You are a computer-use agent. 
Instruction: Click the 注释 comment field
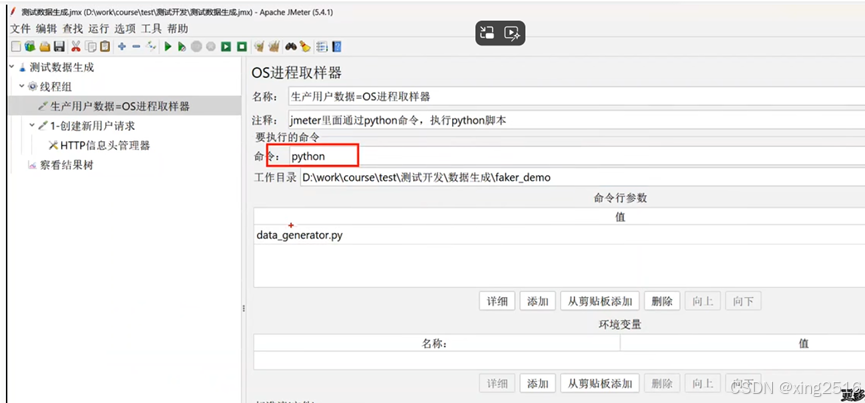[x=576, y=121]
